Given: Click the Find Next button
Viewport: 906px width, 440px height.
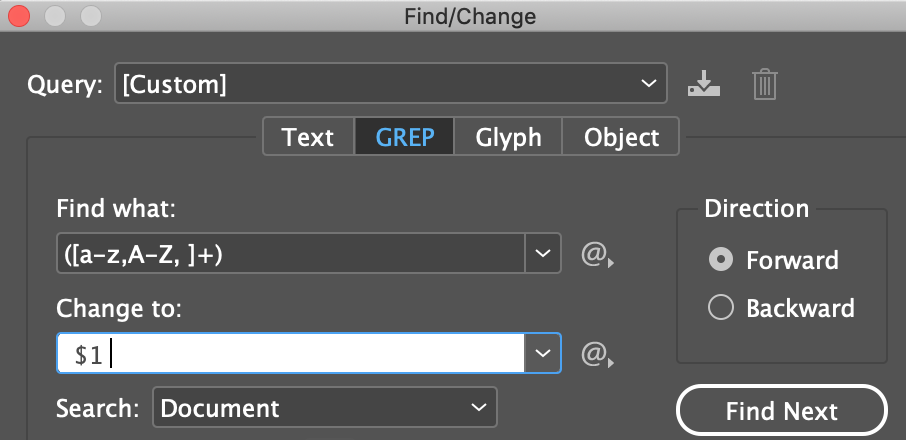Looking at the screenshot, I should click(x=782, y=411).
